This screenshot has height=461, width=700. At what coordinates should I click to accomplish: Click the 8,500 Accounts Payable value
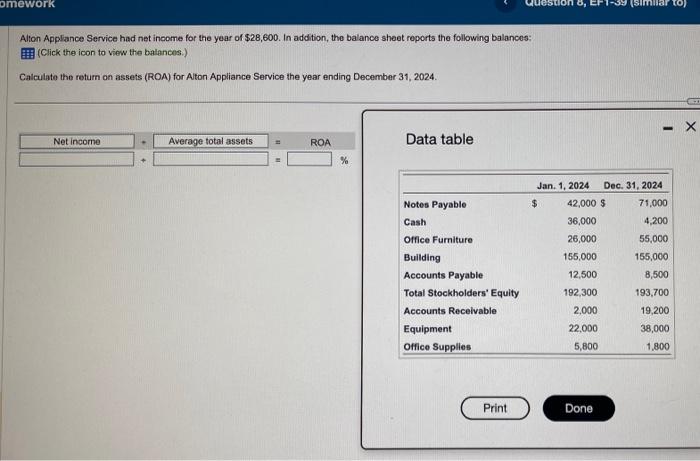656,275
